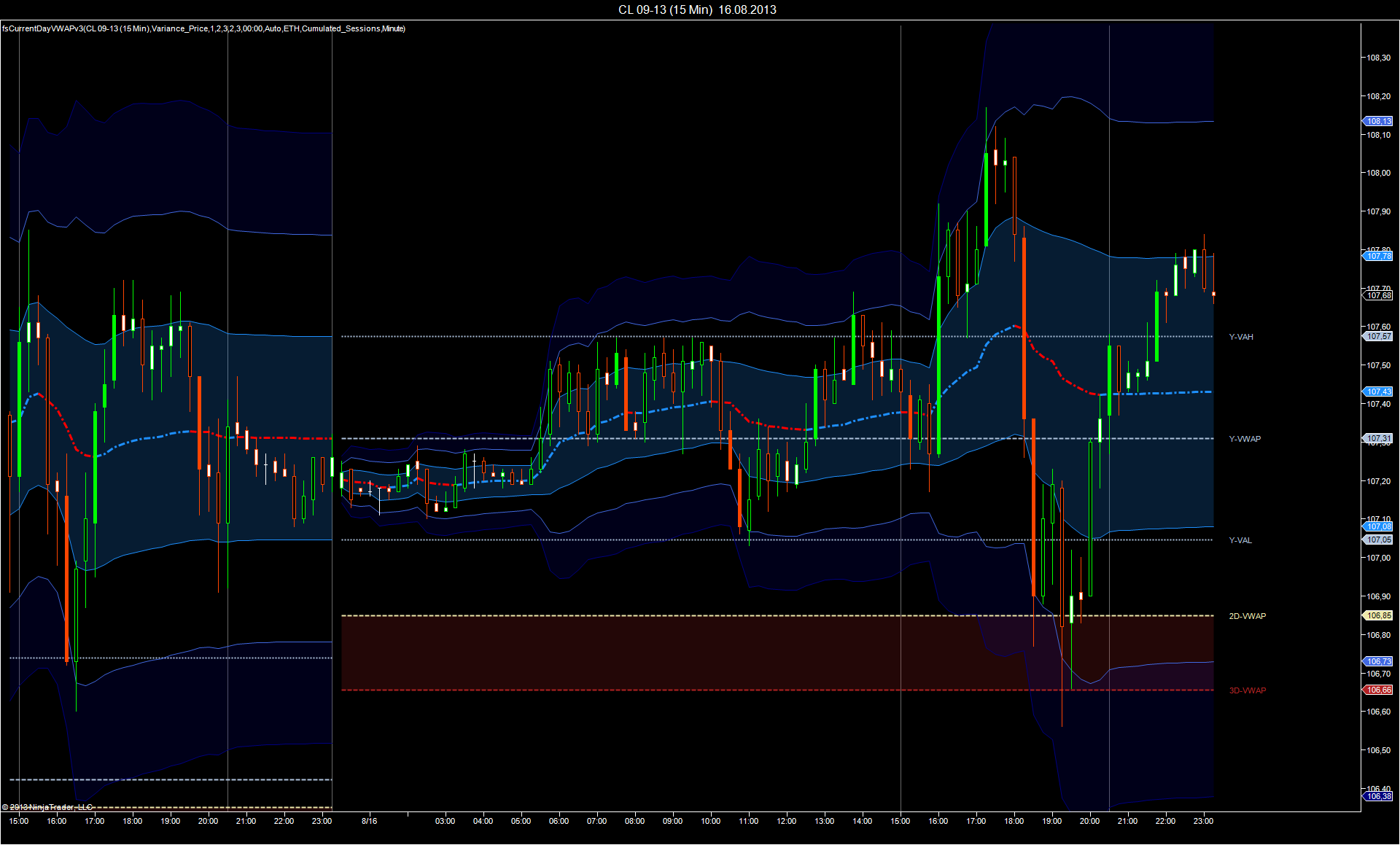
Task: Click the red 3D-VWAP label text
Action: tap(1247, 690)
